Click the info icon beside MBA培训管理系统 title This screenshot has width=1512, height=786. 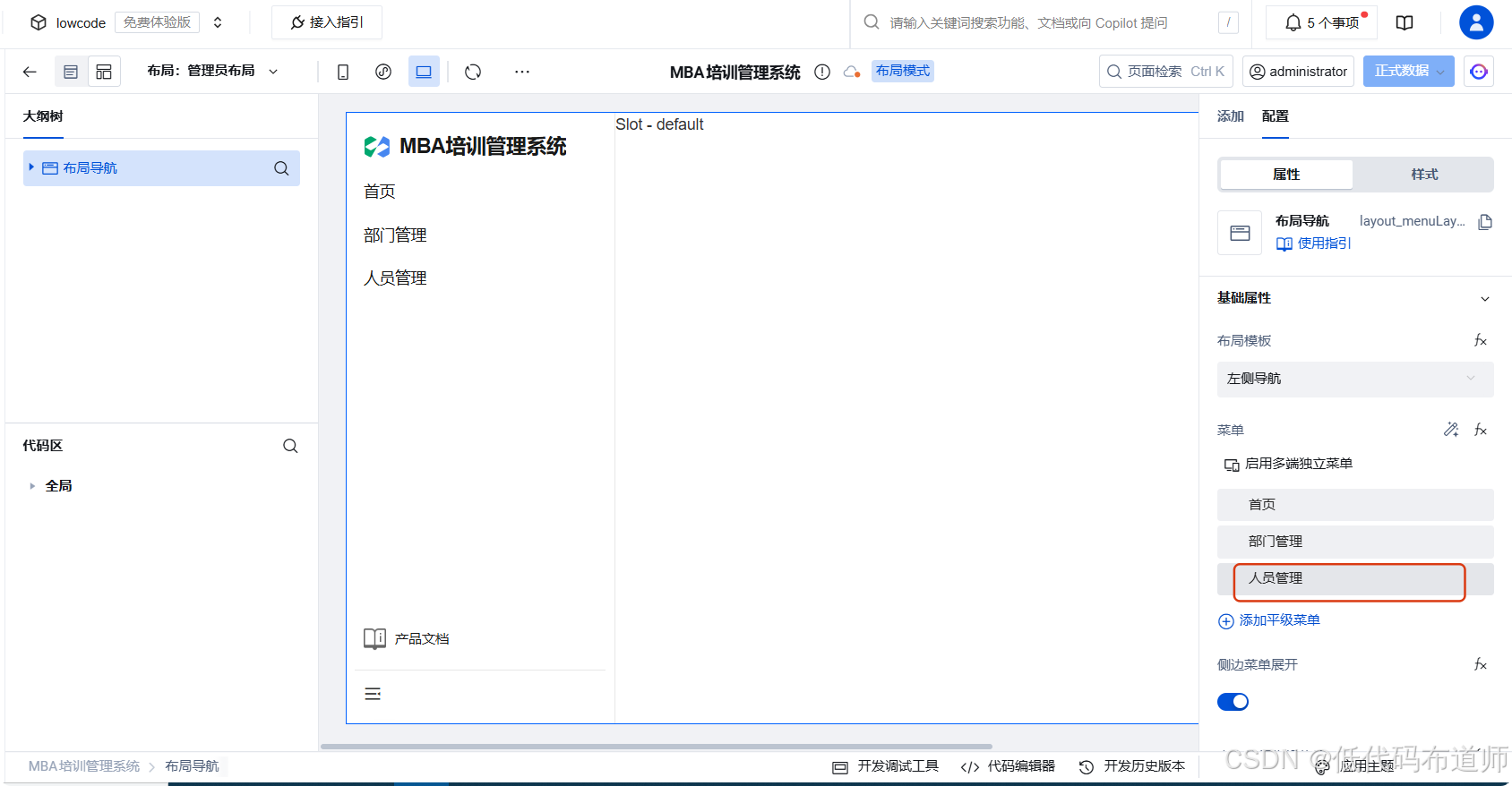822,72
